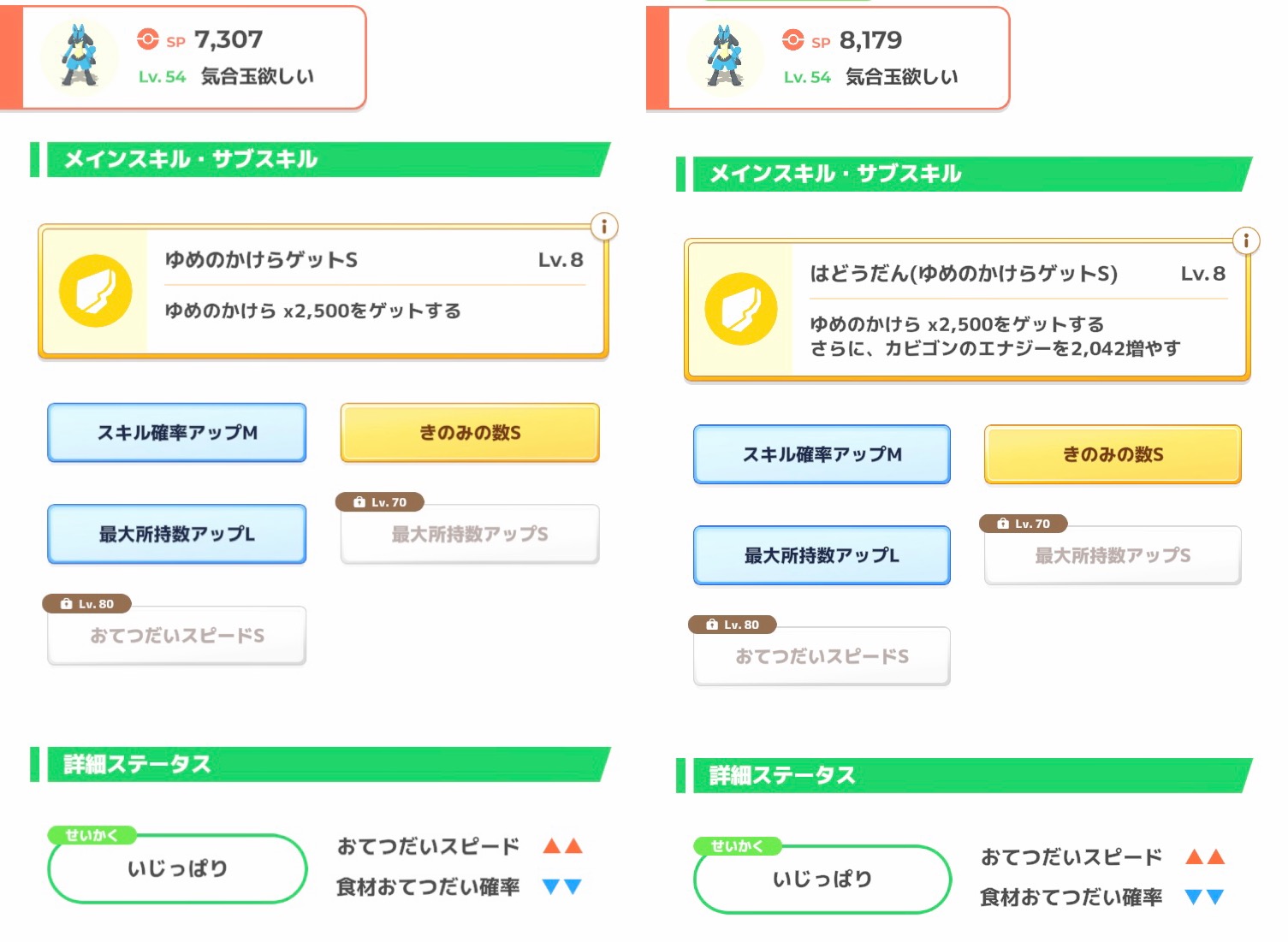This screenshot has width=1288, height=942.
Task: Select left 最大所持数アップL sub skill
Action: pos(177,534)
